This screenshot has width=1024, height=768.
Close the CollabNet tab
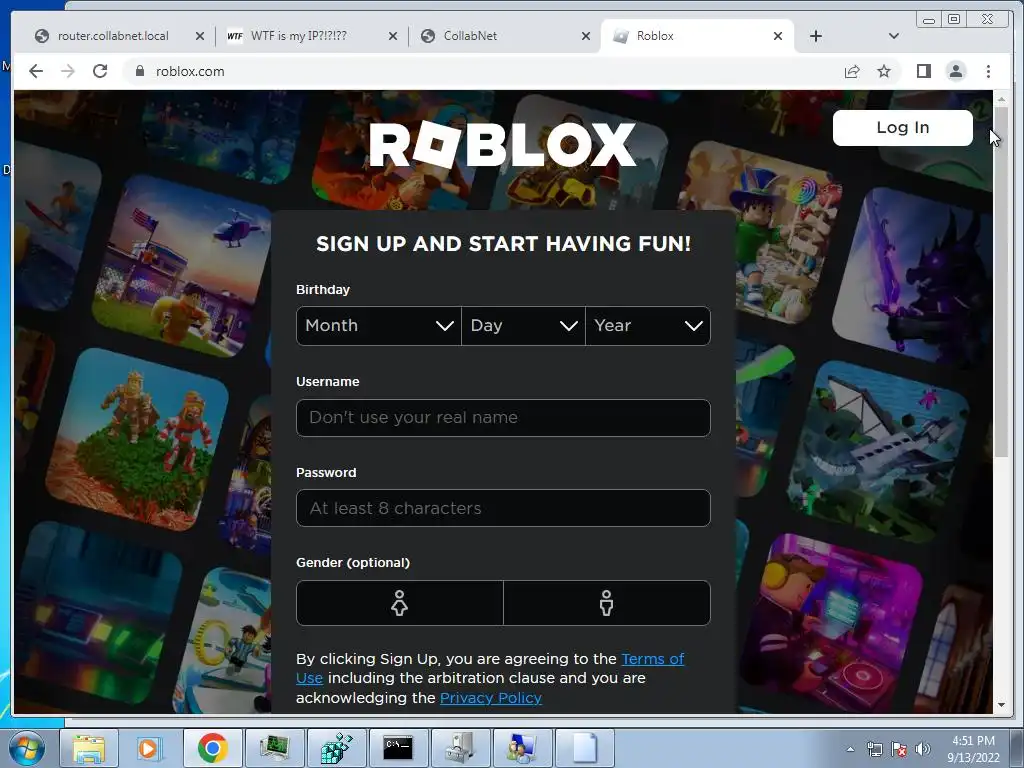(x=586, y=36)
